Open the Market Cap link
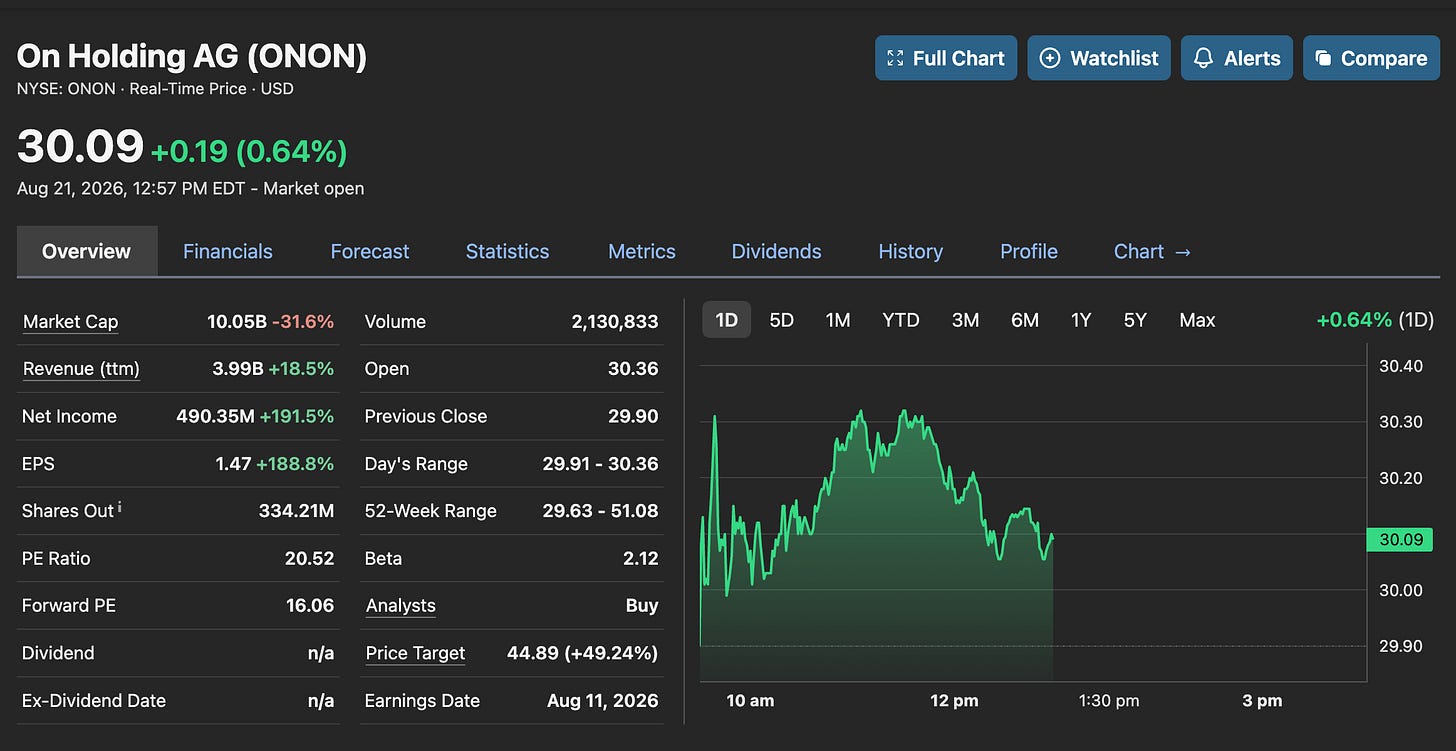1456x751 pixels. [x=70, y=322]
